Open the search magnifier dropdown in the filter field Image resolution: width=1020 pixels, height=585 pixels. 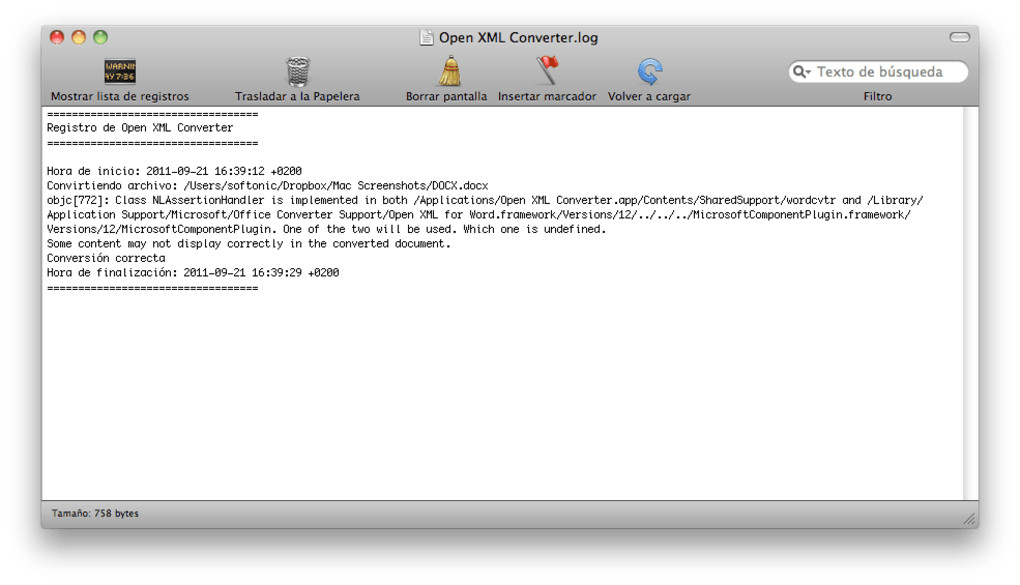(801, 72)
